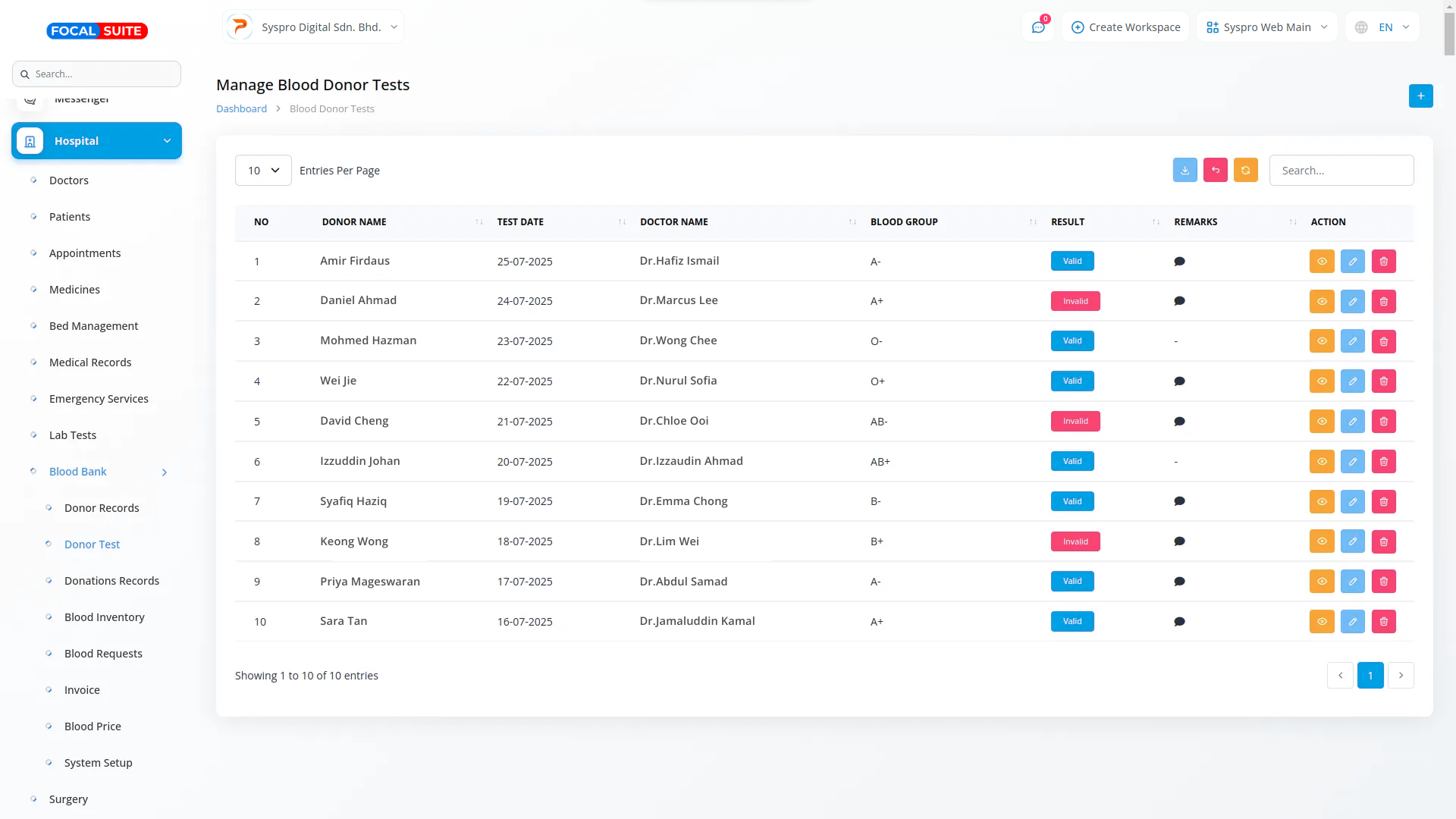Open remarks bubble for David Cheng
The width and height of the screenshot is (1456, 819).
pyautogui.click(x=1179, y=422)
